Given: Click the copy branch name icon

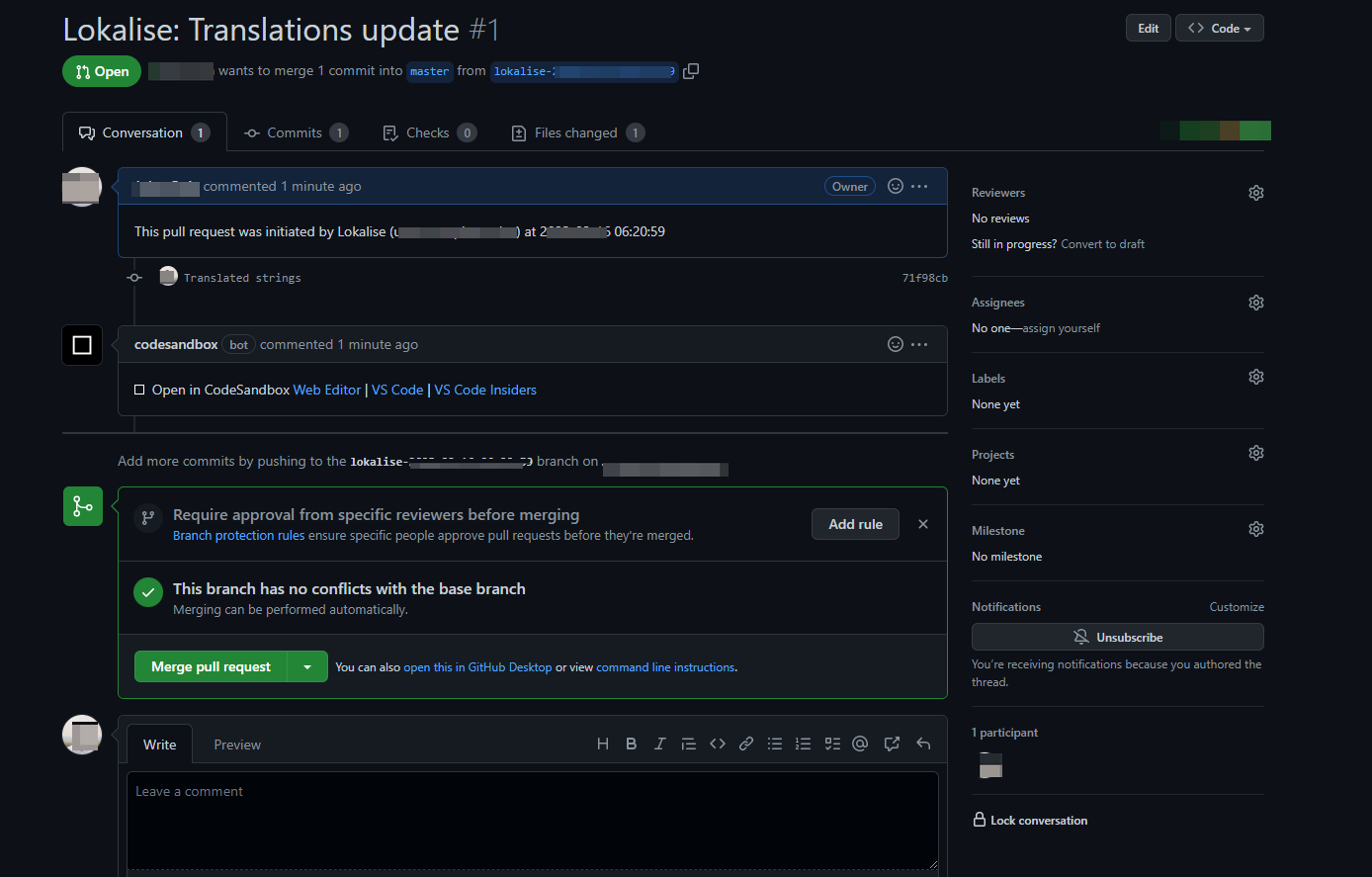Looking at the screenshot, I should tap(691, 71).
